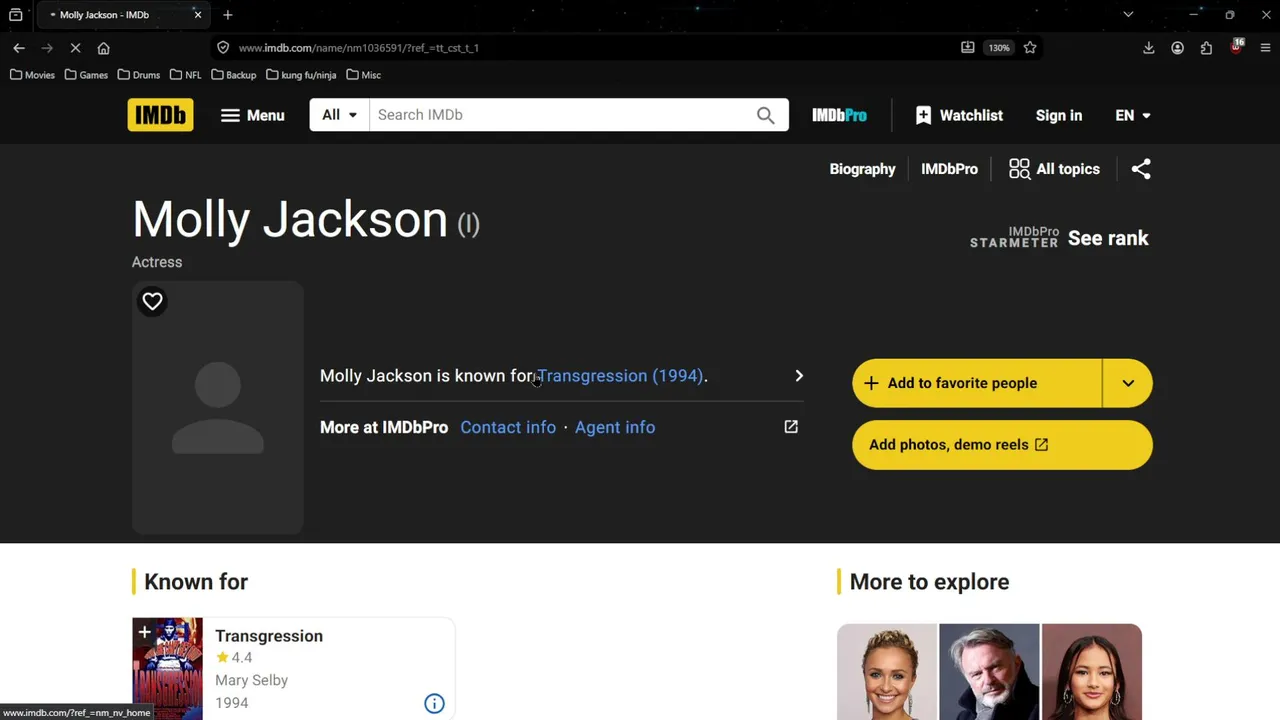Stop loading the page
Viewport: 1280px width, 720px height.
(x=75, y=48)
